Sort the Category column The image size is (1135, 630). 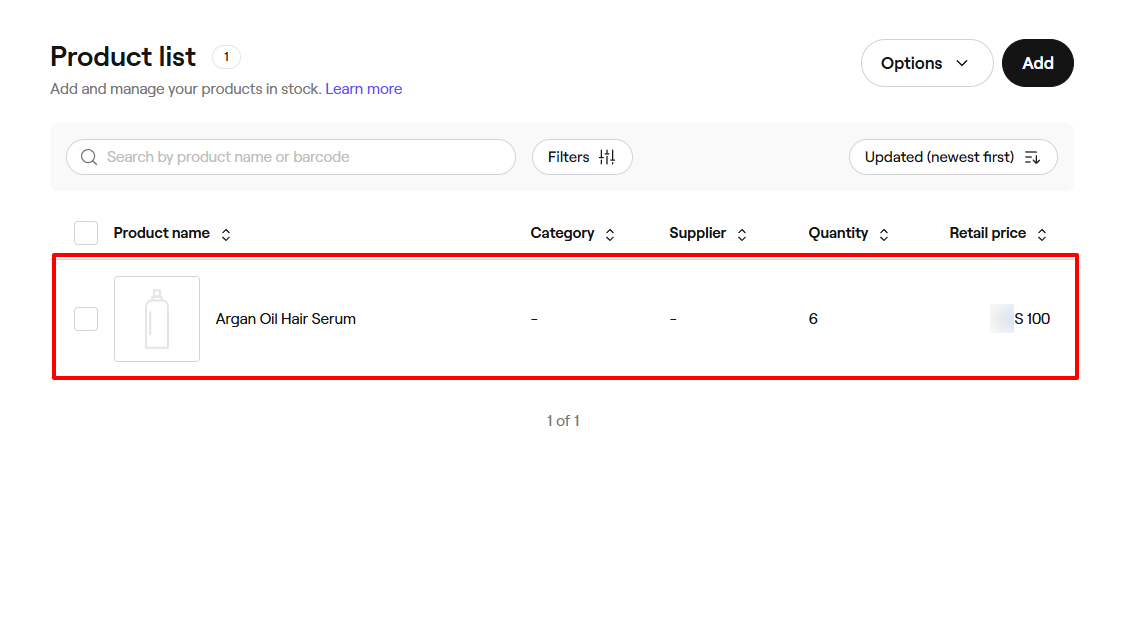(x=610, y=233)
